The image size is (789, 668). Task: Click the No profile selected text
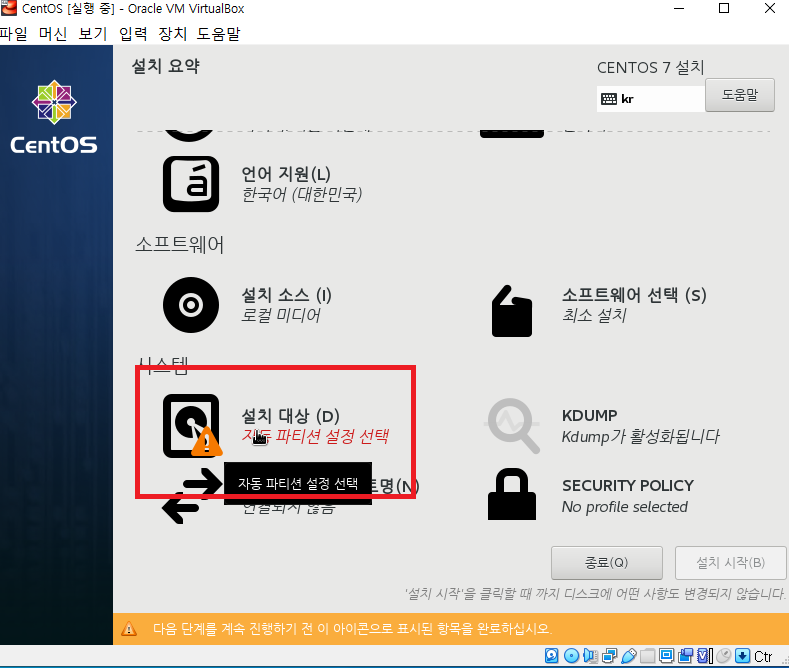624,507
